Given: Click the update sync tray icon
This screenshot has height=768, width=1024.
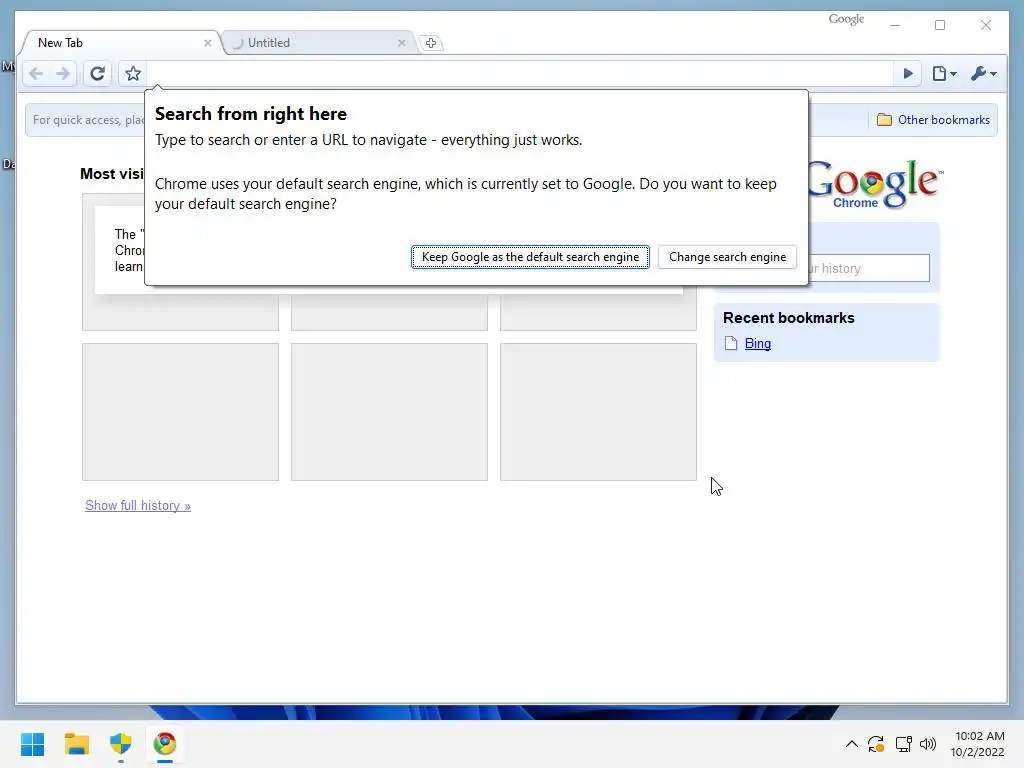Looking at the screenshot, I should [876, 744].
